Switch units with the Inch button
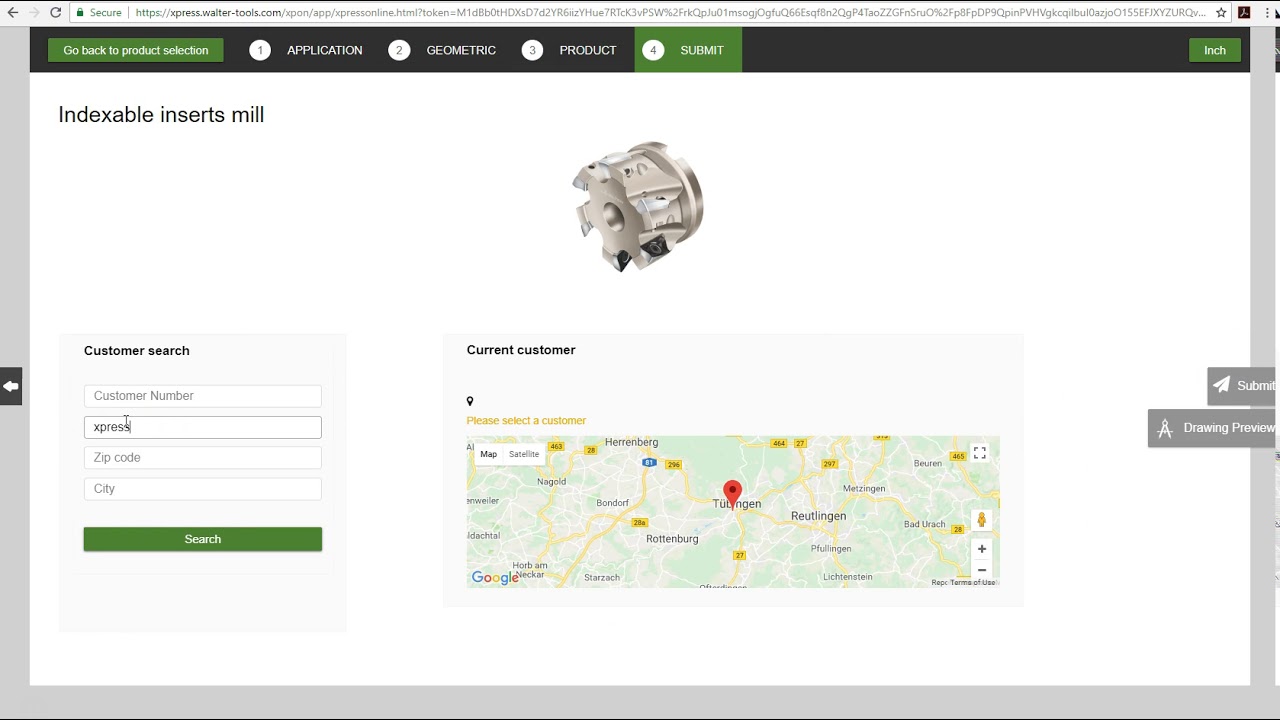Screen dimensions: 1280x720 click(x=1215, y=50)
